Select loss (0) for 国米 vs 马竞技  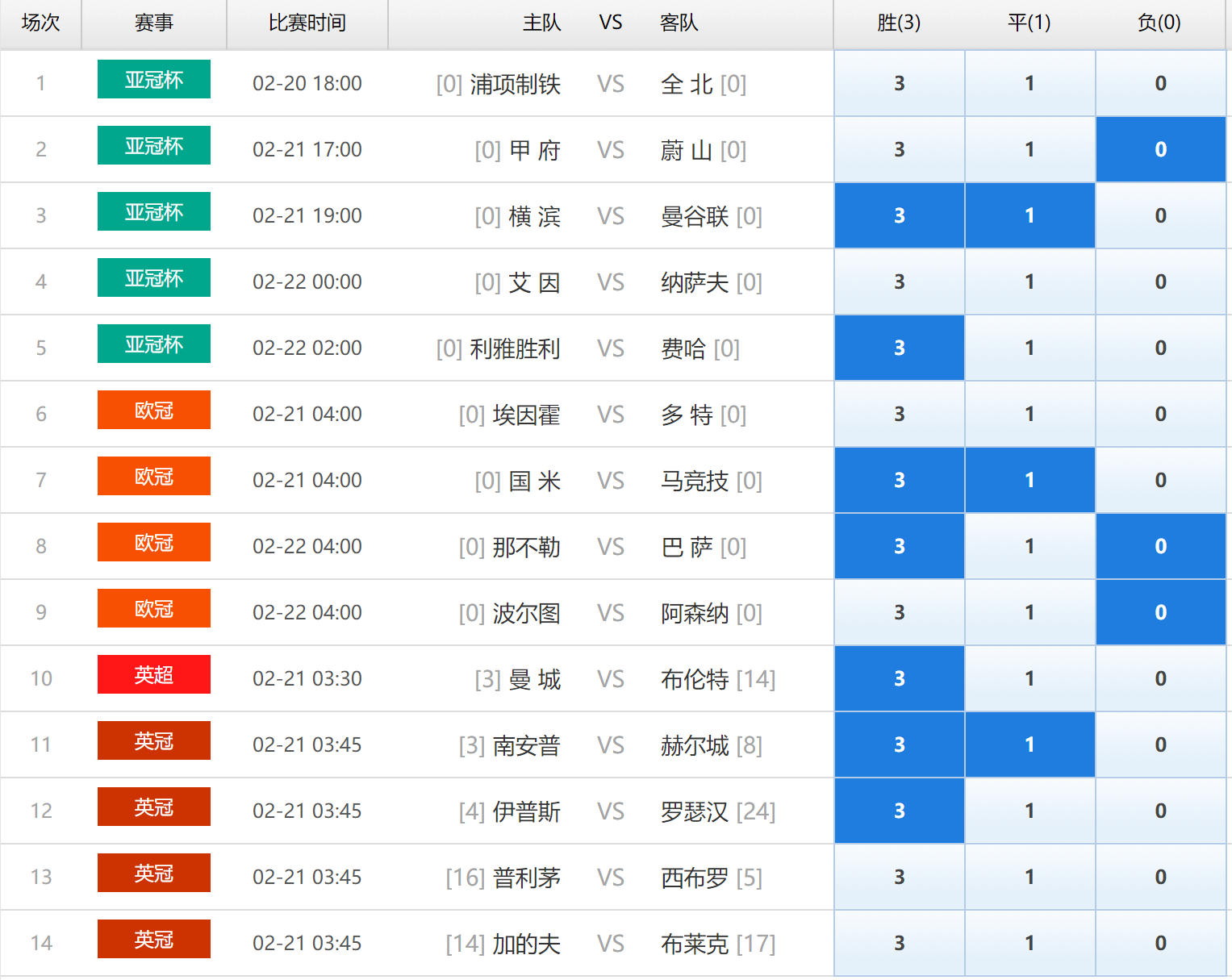click(1160, 480)
